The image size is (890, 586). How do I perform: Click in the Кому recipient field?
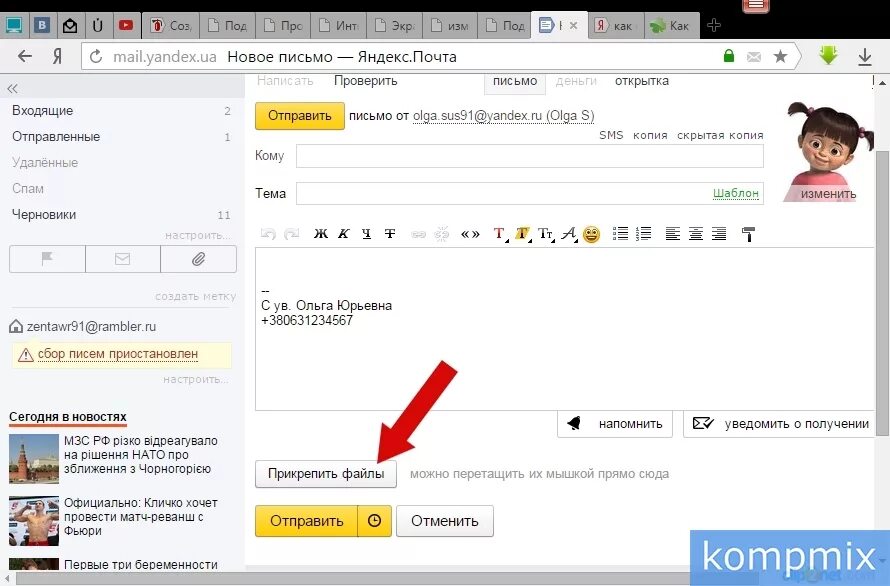pos(530,156)
